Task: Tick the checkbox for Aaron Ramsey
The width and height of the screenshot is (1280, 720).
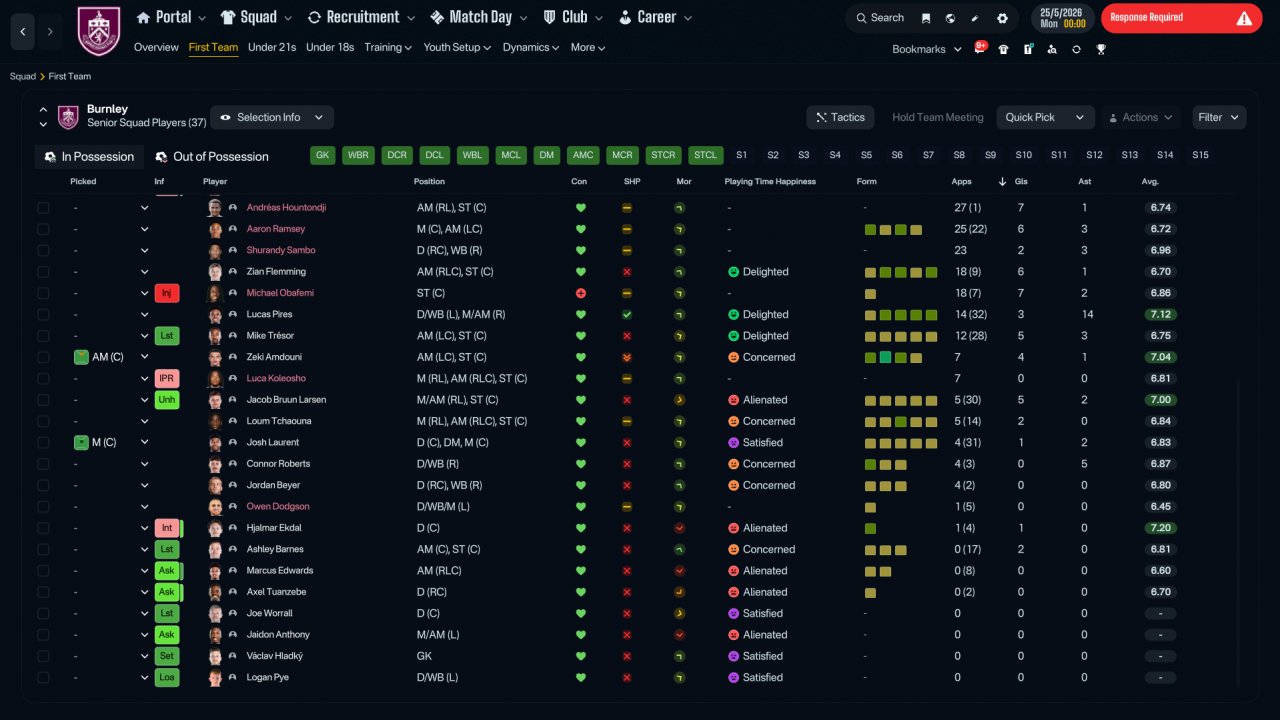Action: pos(43,229)
